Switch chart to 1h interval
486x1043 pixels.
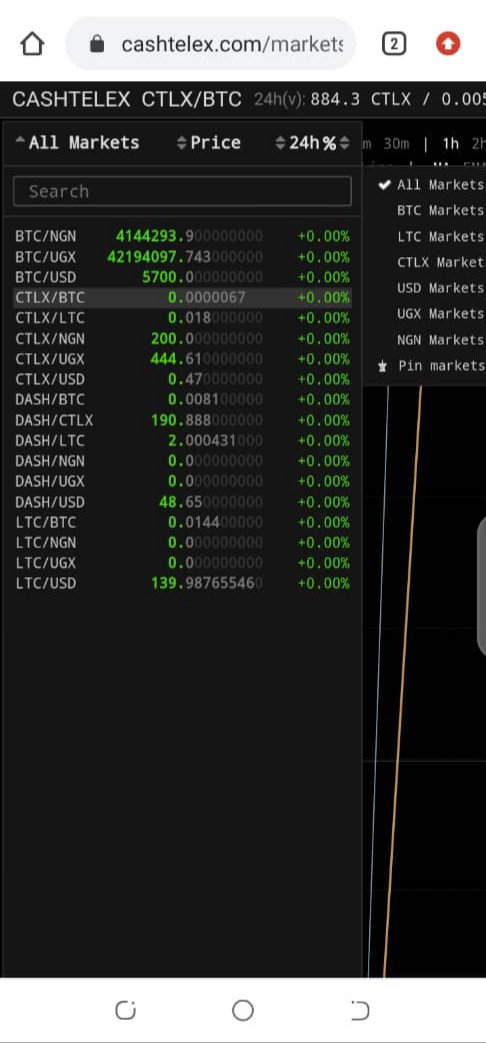(x=451, y=144)
